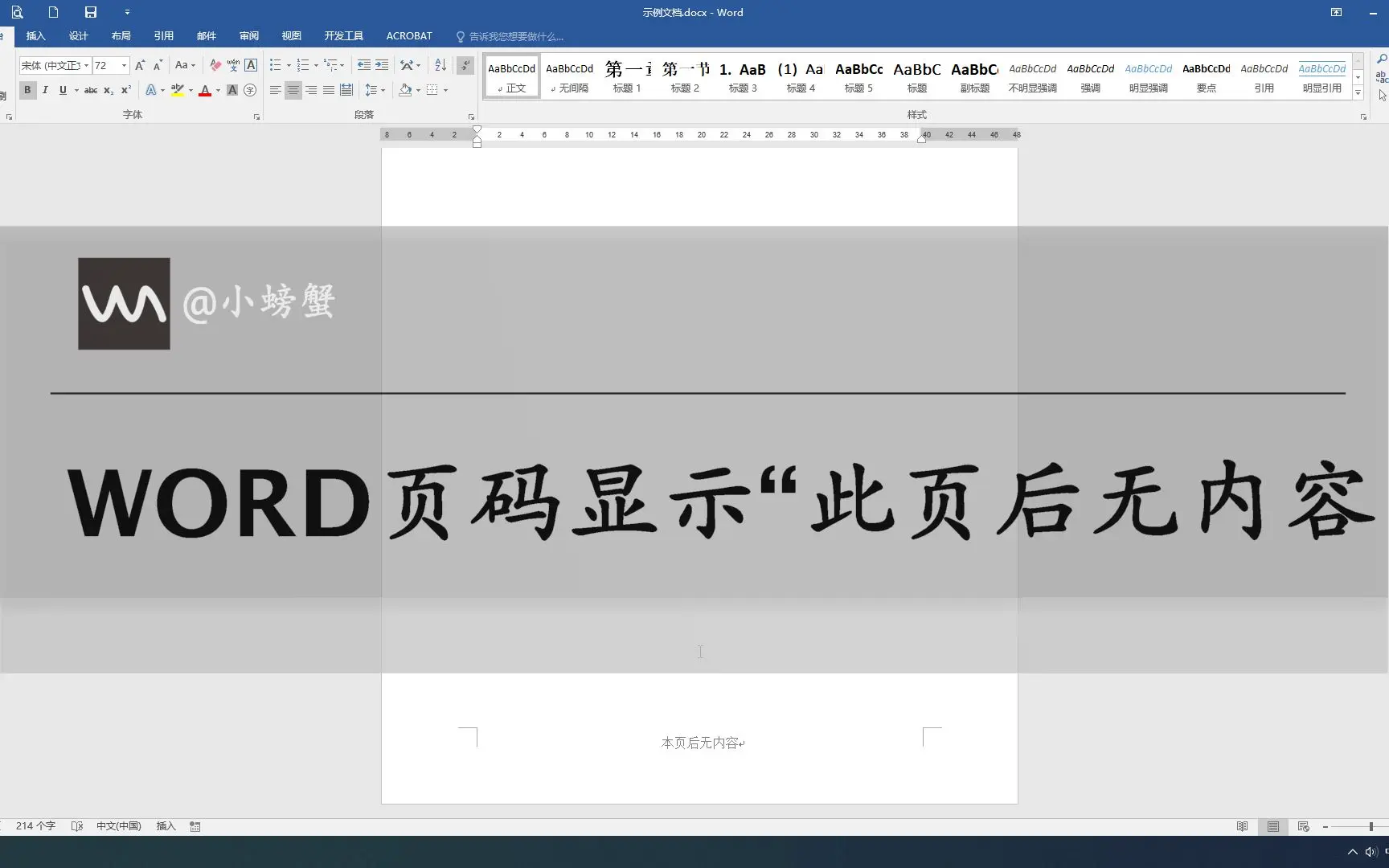1389x868 pixels.
Task: Align text to the right
Action: (311, 90)
